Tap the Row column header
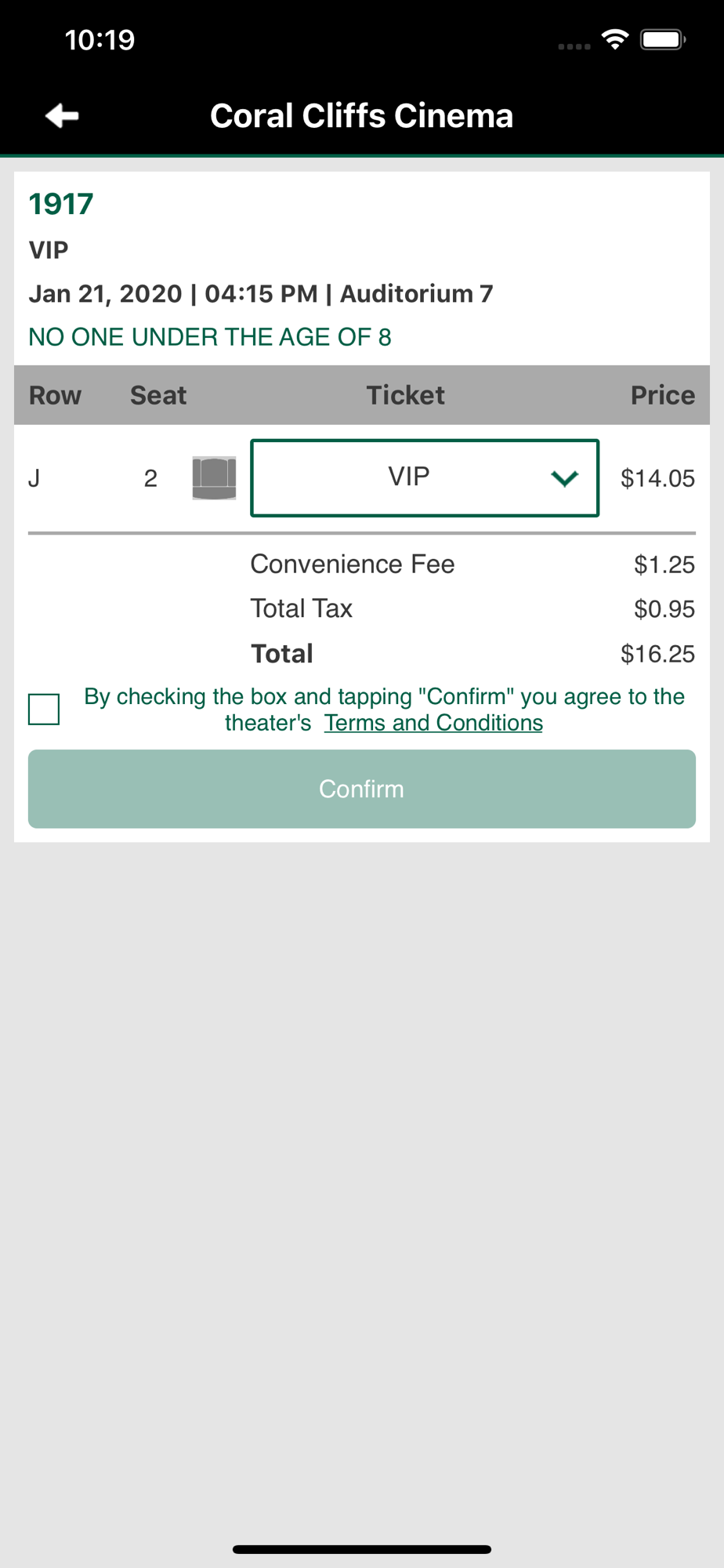 [x=55, y=395]
